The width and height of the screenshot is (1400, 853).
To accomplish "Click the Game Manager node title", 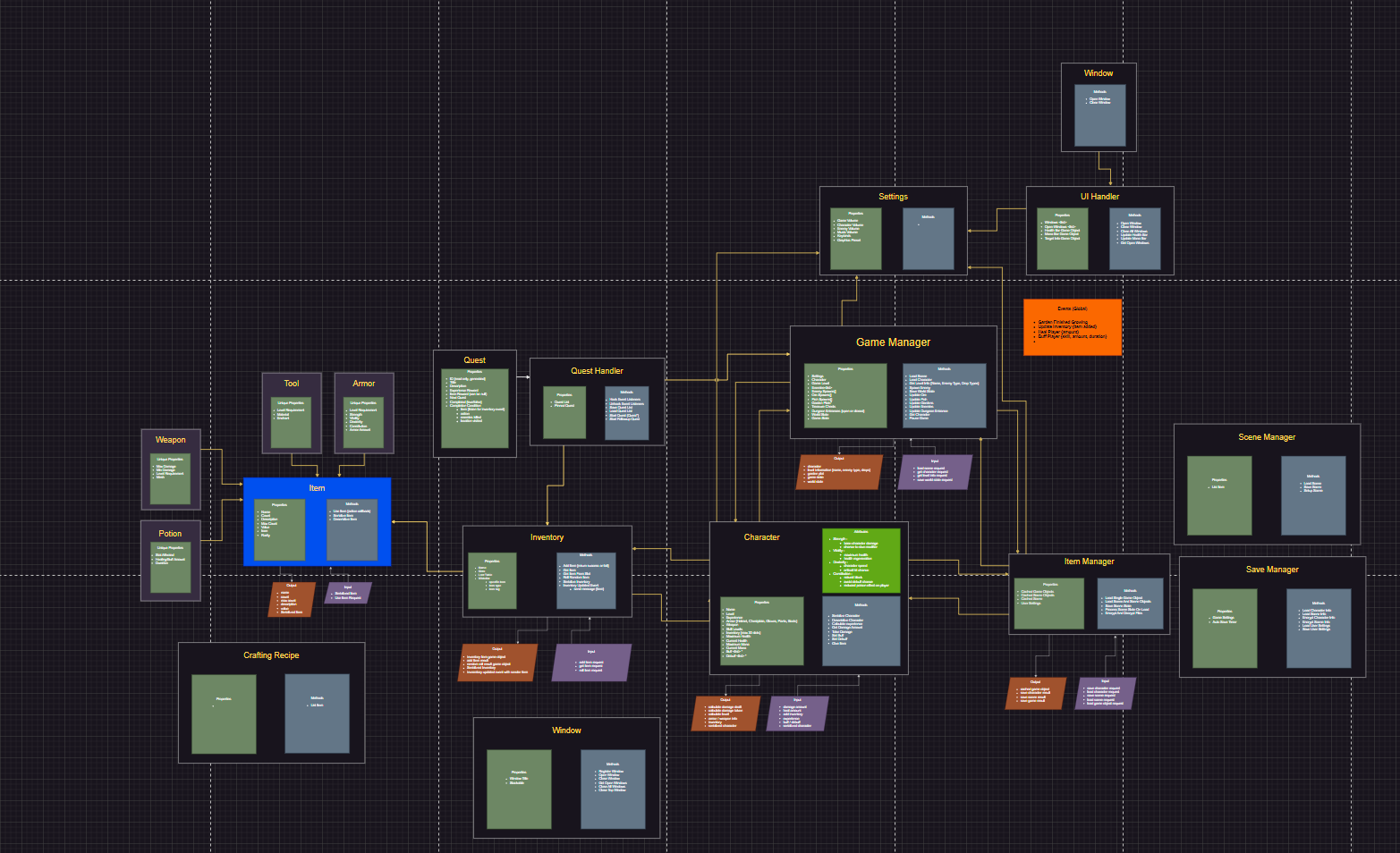I will point(893,342).
